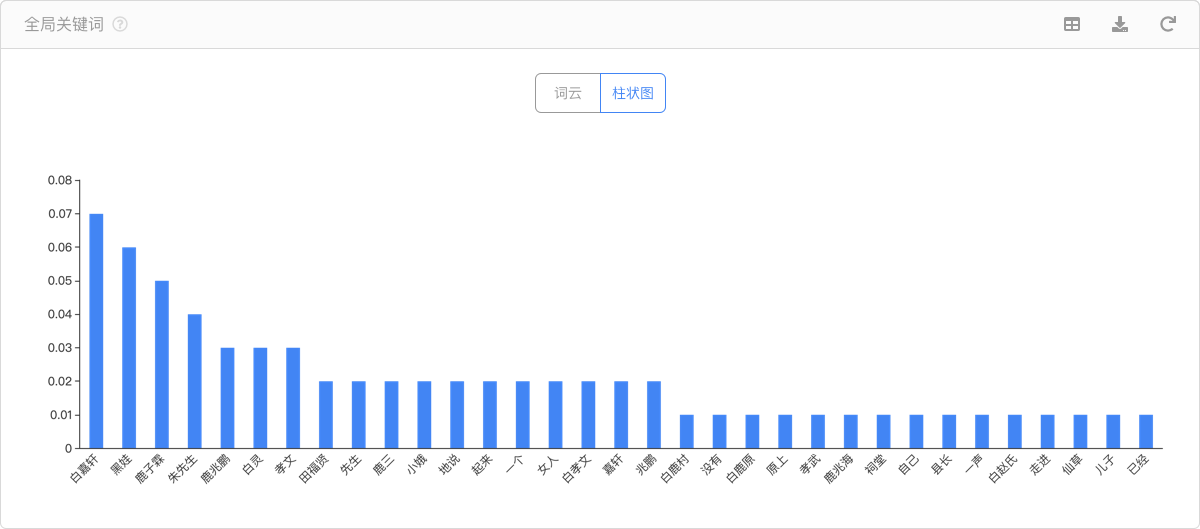Screen dimensions: 1200x529
Task: Click the 田福贤 bar
Action: [326, 414]
